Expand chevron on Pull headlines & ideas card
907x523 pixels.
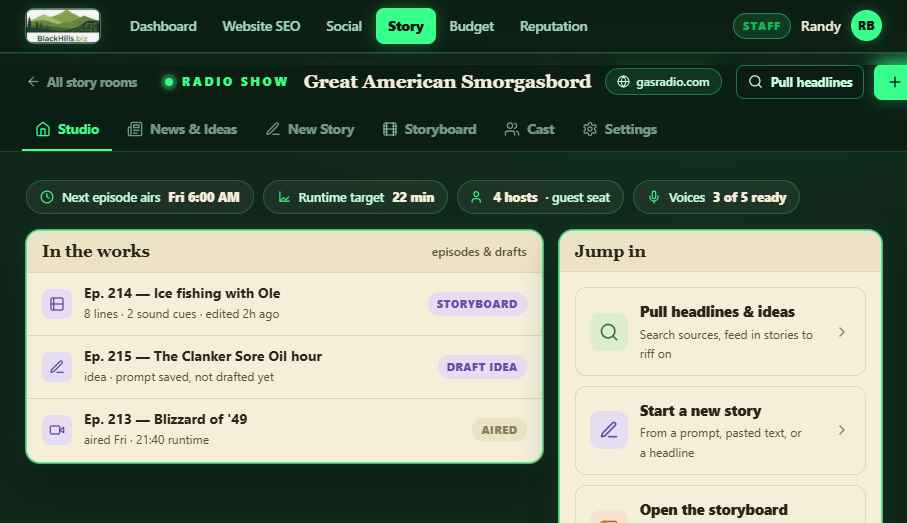(842, 332)
